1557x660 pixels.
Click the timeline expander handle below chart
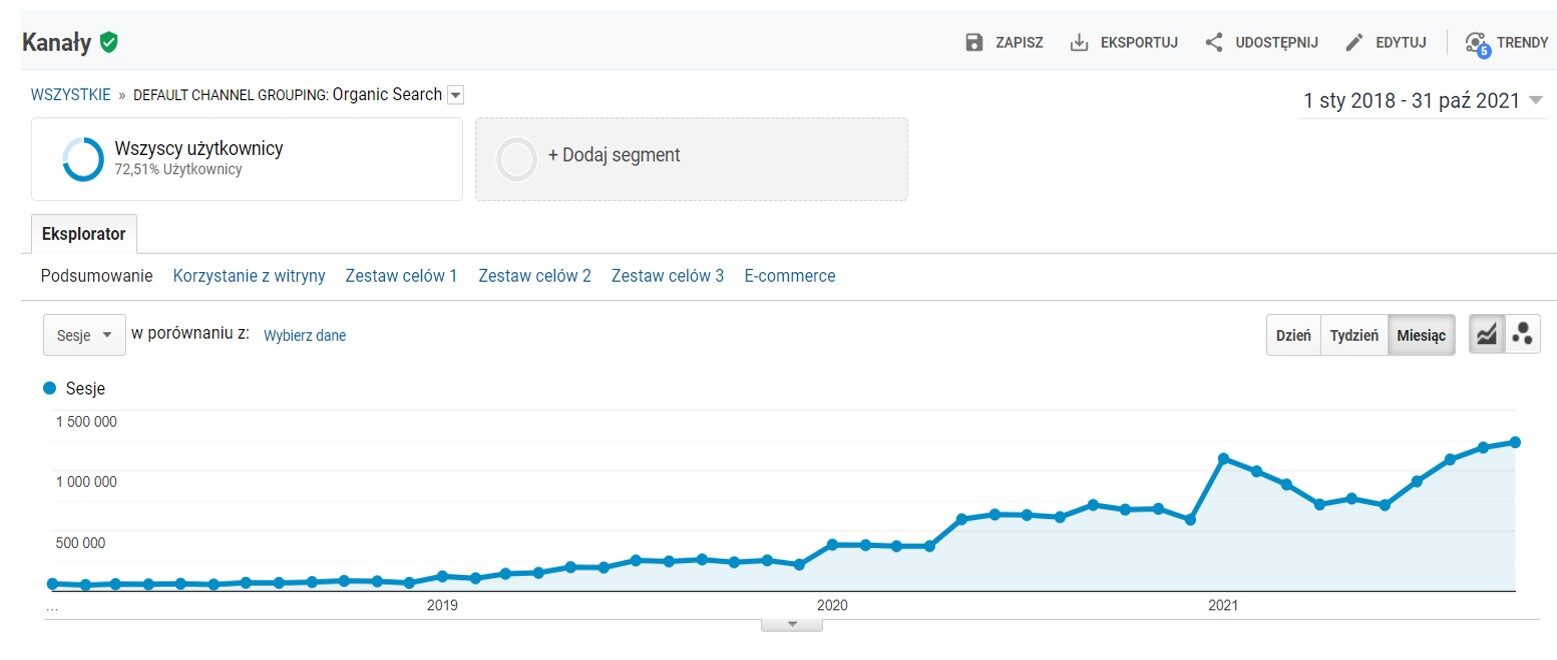[x=791, y=624]
